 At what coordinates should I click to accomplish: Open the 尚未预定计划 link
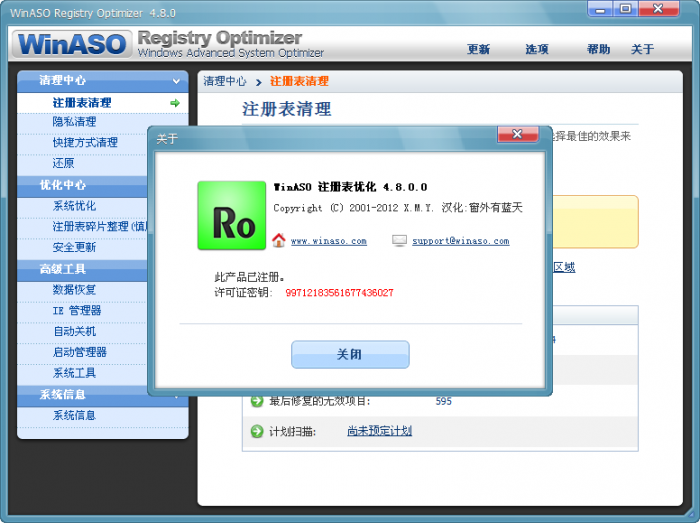[x=379, y=431]
